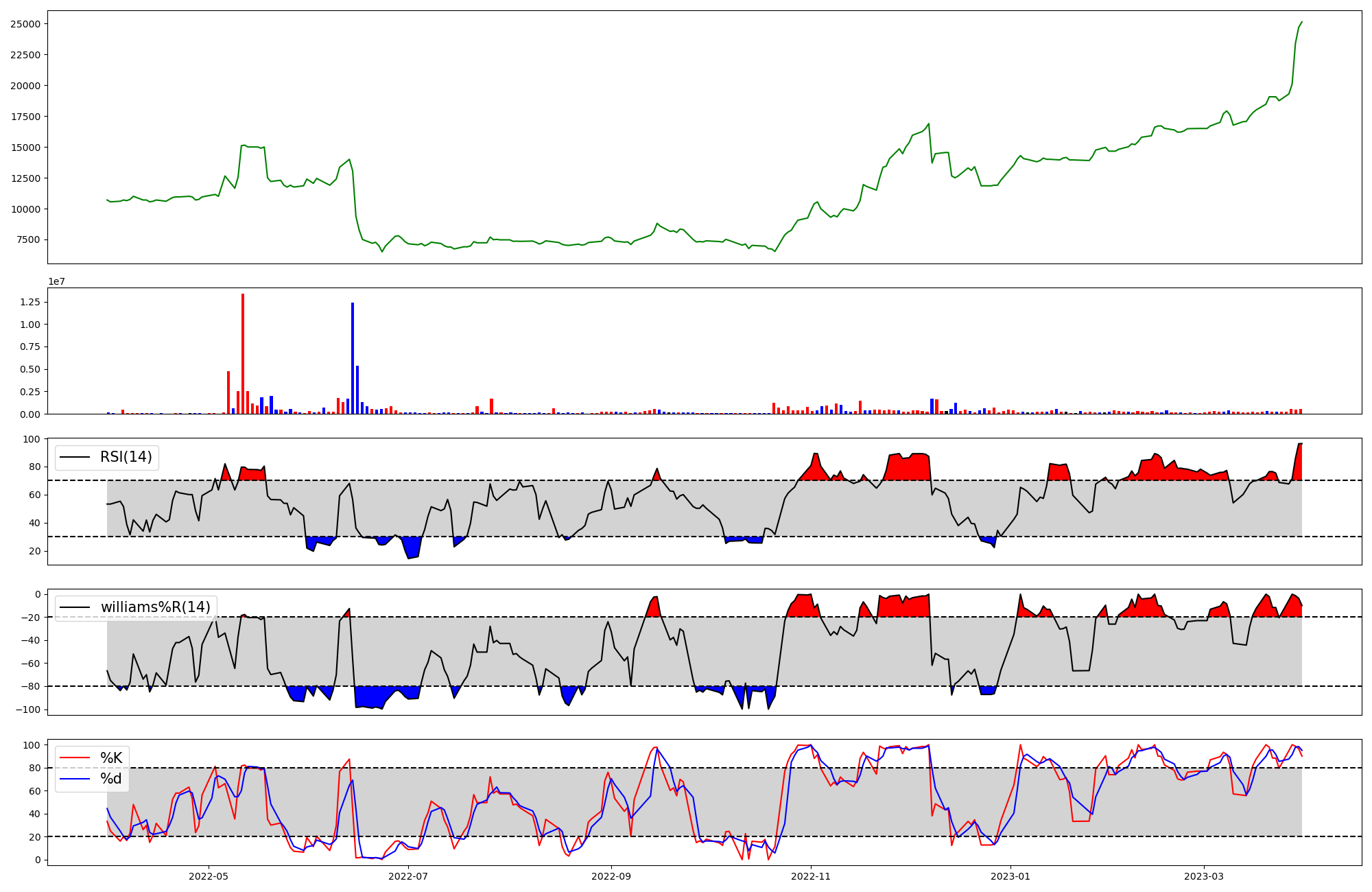Click the red %K legend line swatch
Viewport: 1372px width, 892px height.
click(75, 758)
